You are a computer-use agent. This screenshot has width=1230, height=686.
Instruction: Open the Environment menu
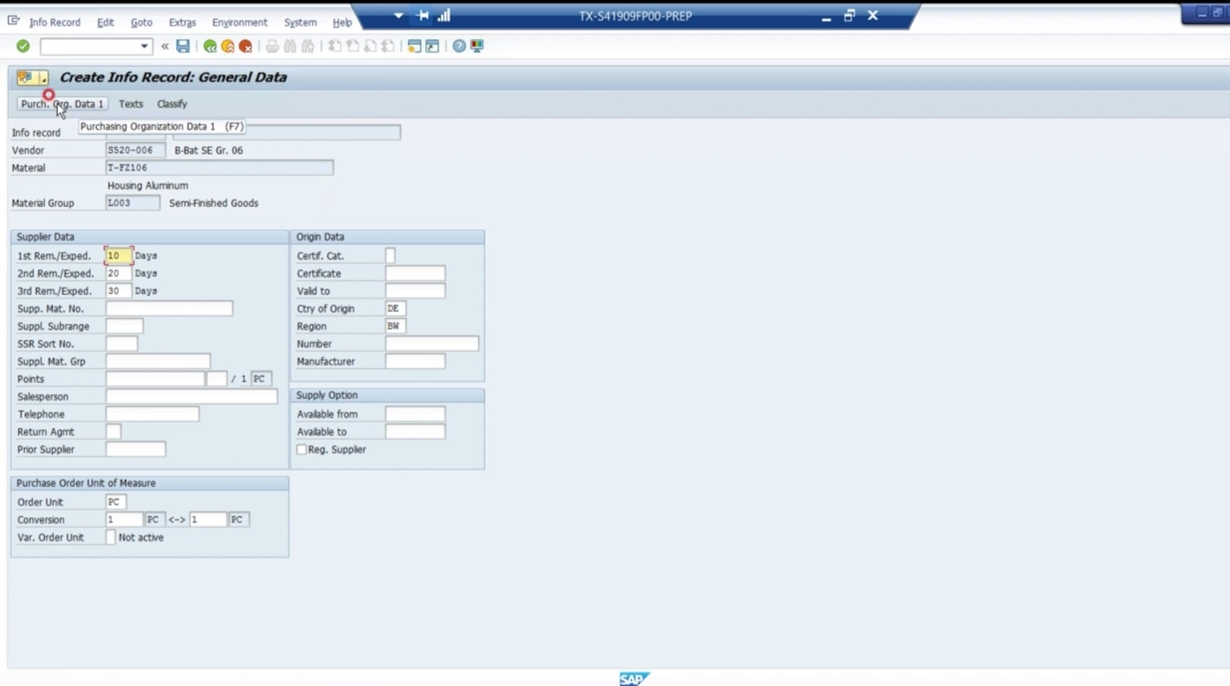coord(239,22)
